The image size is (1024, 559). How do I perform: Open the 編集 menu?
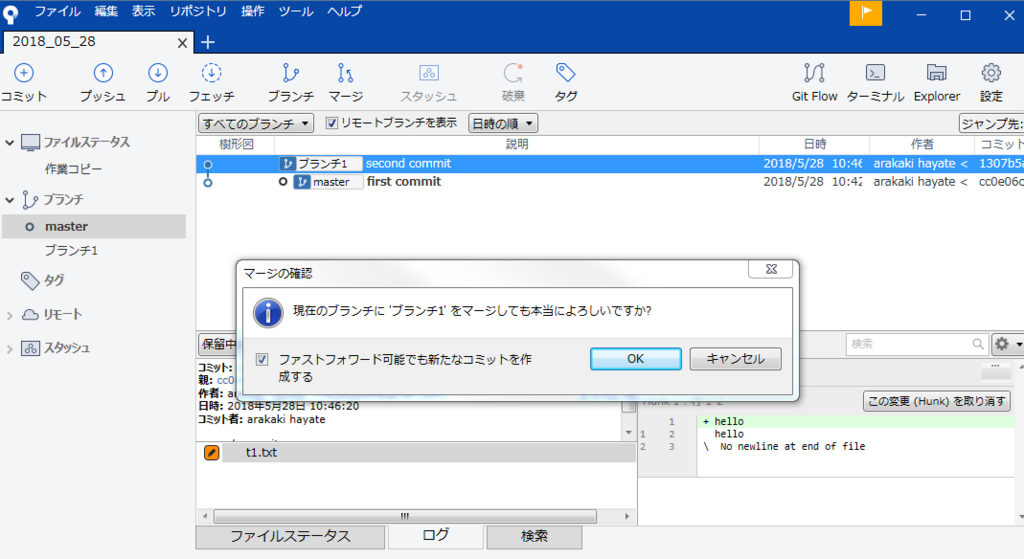tap(106, 11)
